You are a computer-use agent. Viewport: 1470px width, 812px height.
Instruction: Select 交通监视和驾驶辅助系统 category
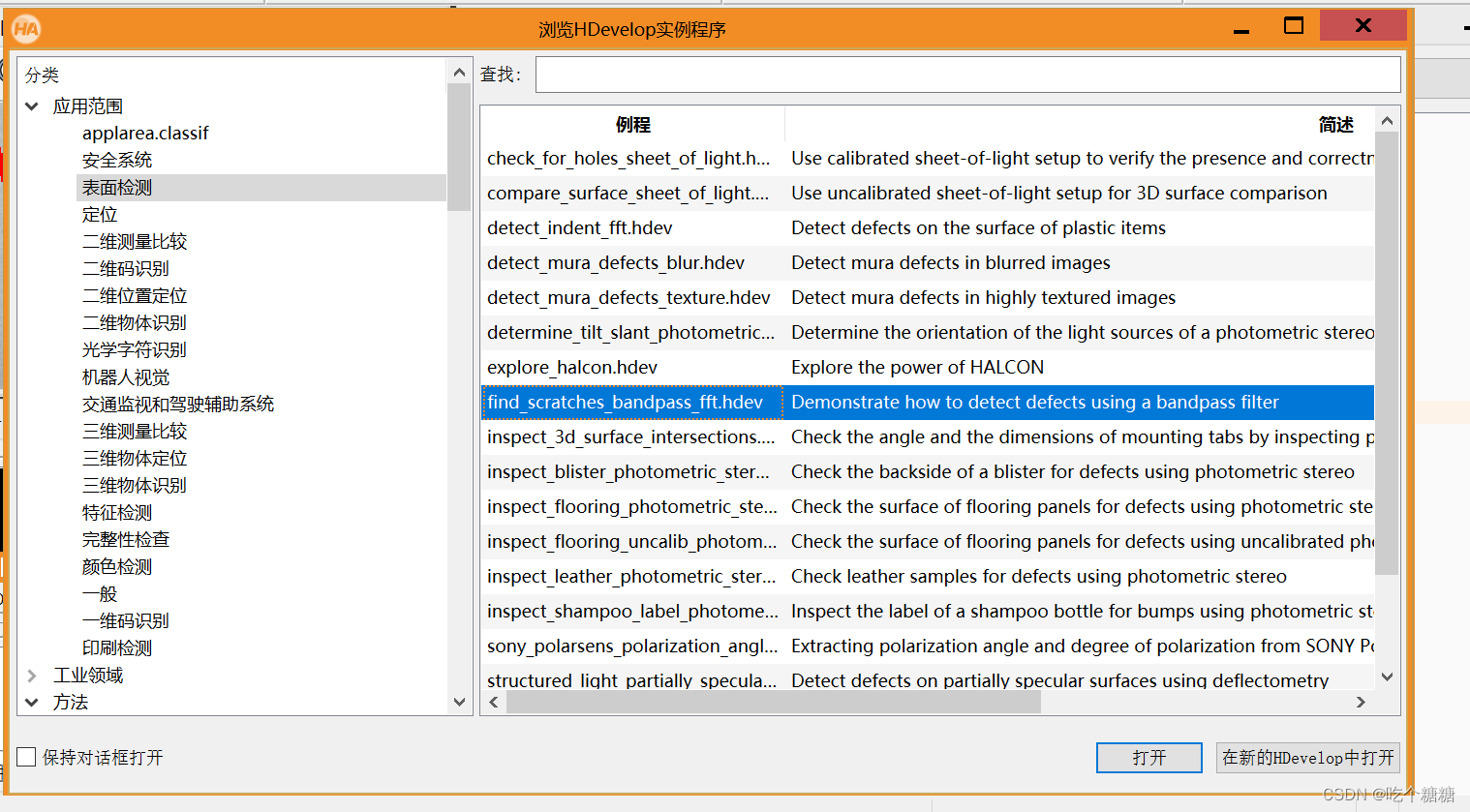point(178,405)
